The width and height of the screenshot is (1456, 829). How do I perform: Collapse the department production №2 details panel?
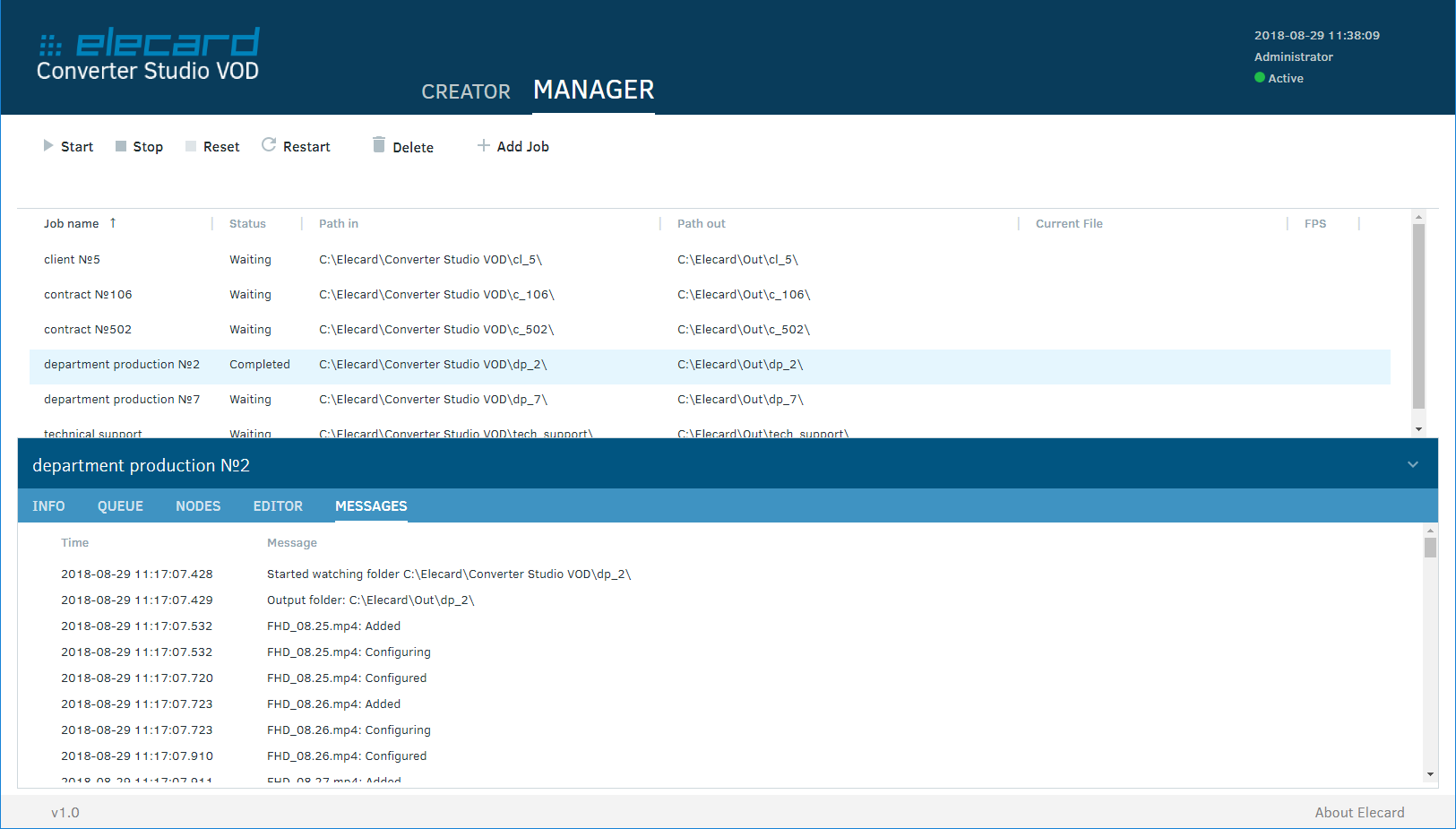pyautogui.click(x=1413, y=464)
